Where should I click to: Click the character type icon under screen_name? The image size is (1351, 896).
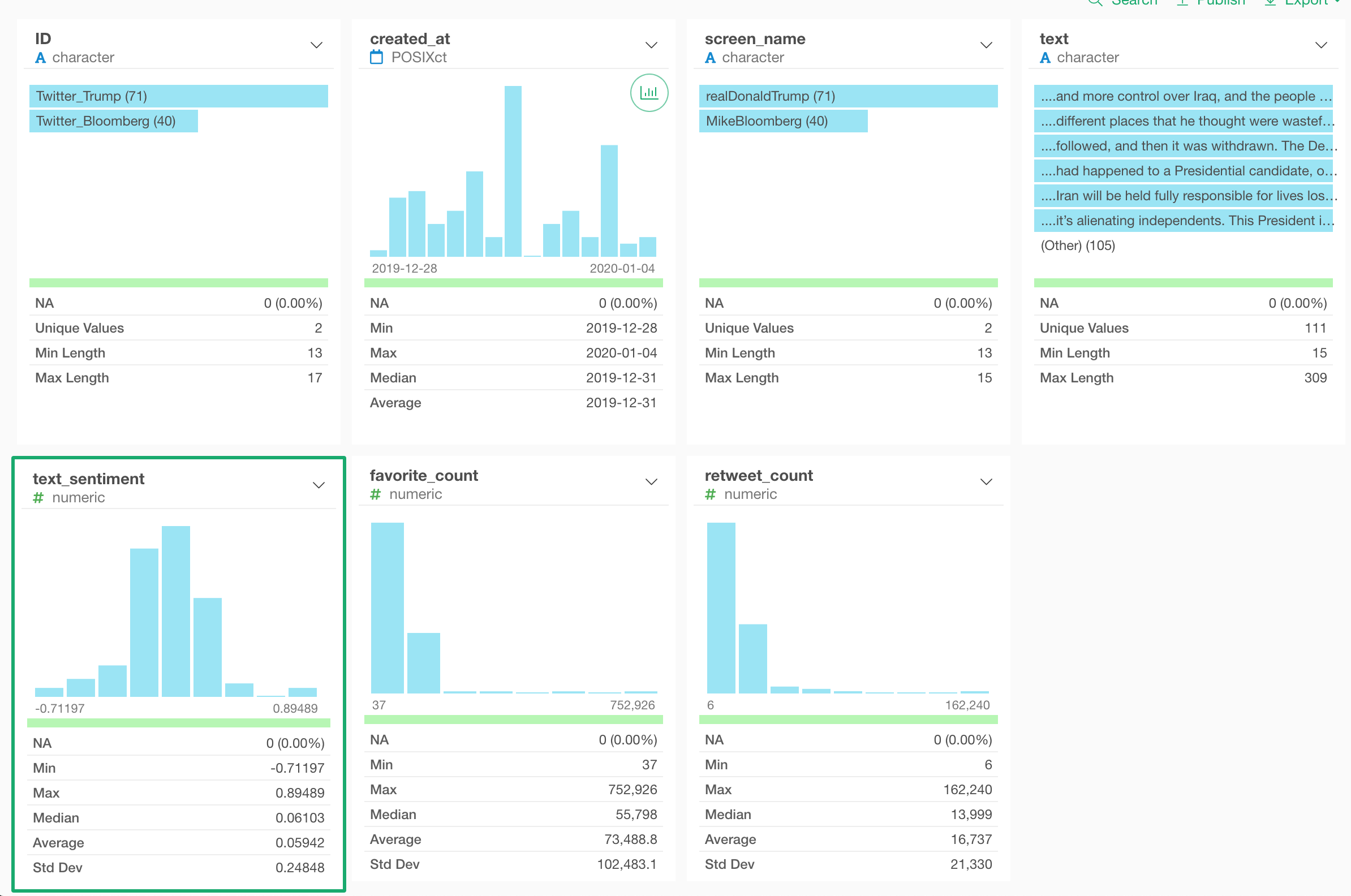point(710,57)
